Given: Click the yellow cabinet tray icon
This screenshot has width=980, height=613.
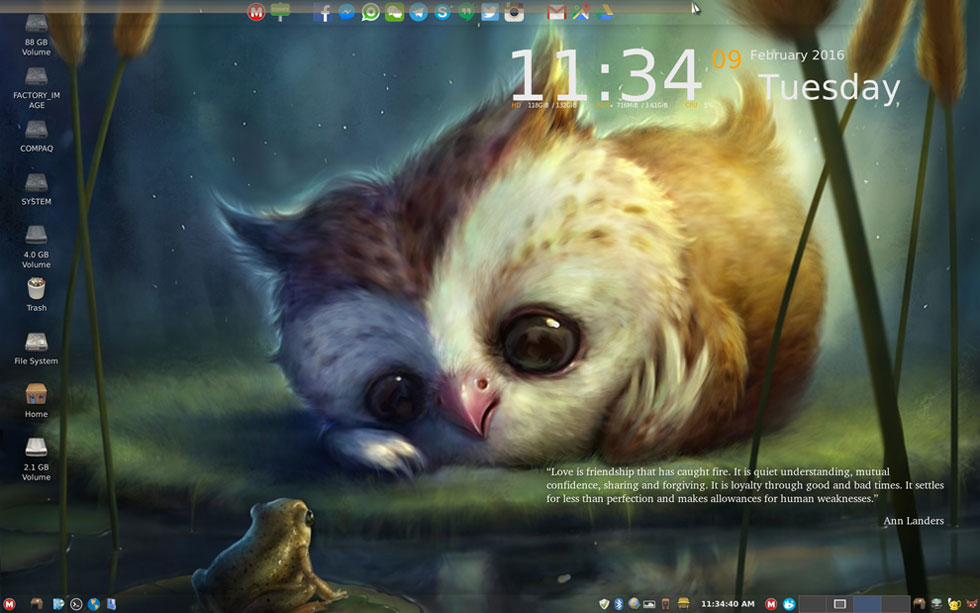Looking at the screenshot, I should [x=683, y=604].
